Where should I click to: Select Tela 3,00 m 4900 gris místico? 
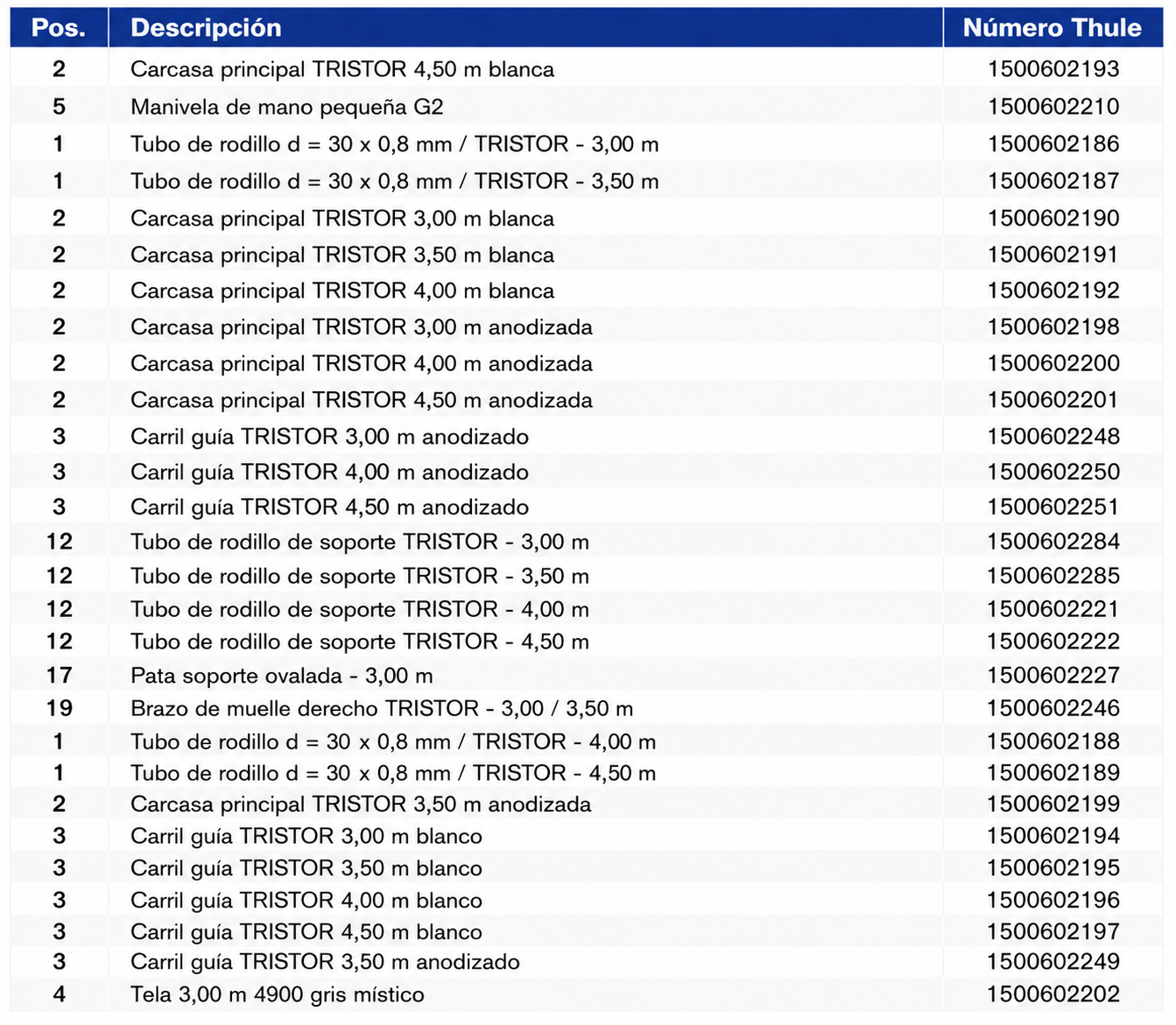[x=278, y=994]
